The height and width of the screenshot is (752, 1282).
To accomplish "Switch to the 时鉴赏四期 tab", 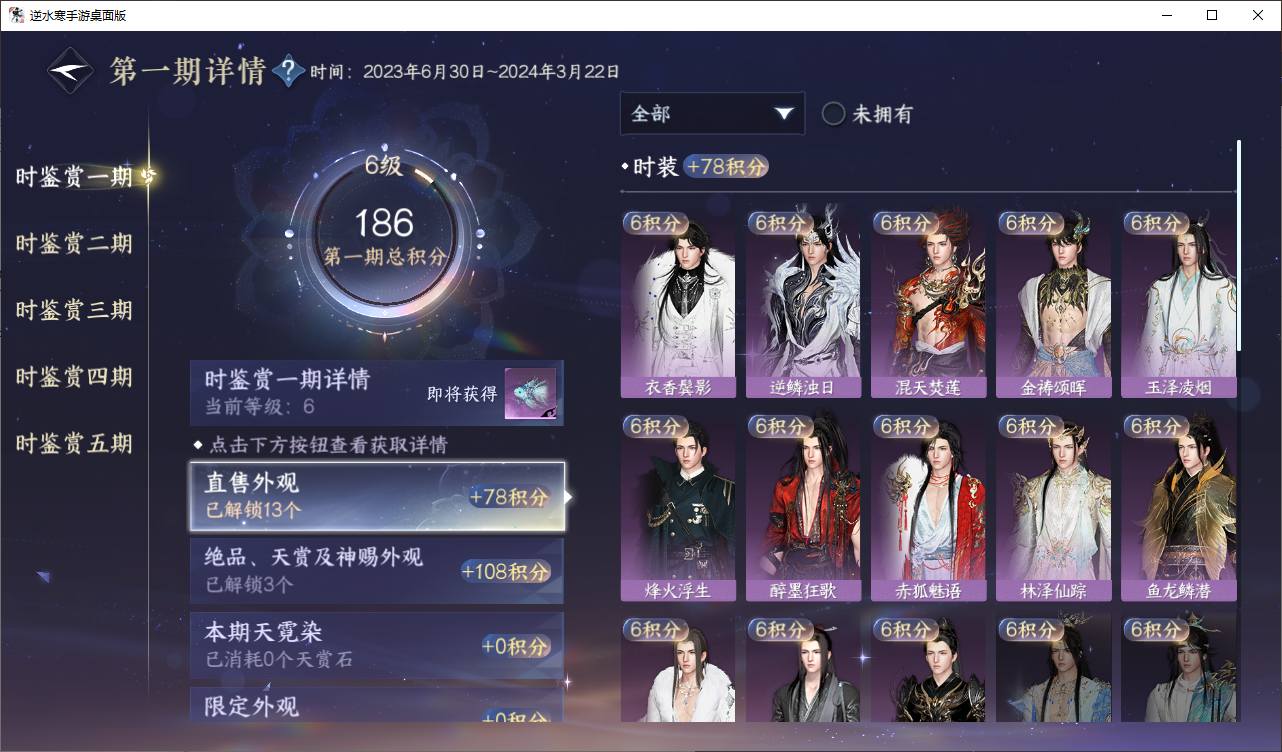I will pos(74,377).
